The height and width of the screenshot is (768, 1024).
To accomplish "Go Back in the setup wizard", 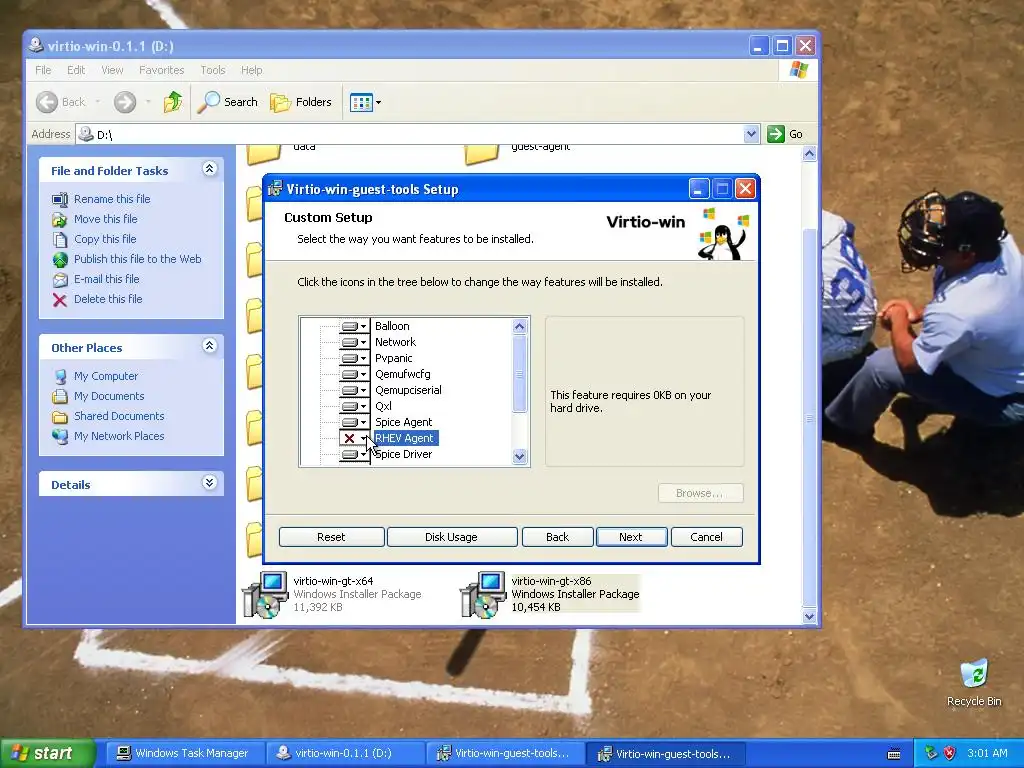I will [557, 537].
